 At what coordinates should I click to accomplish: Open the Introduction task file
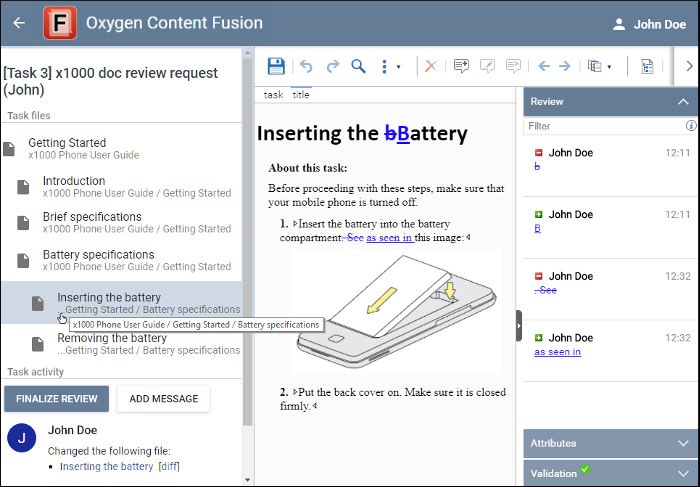pos(121,186)
